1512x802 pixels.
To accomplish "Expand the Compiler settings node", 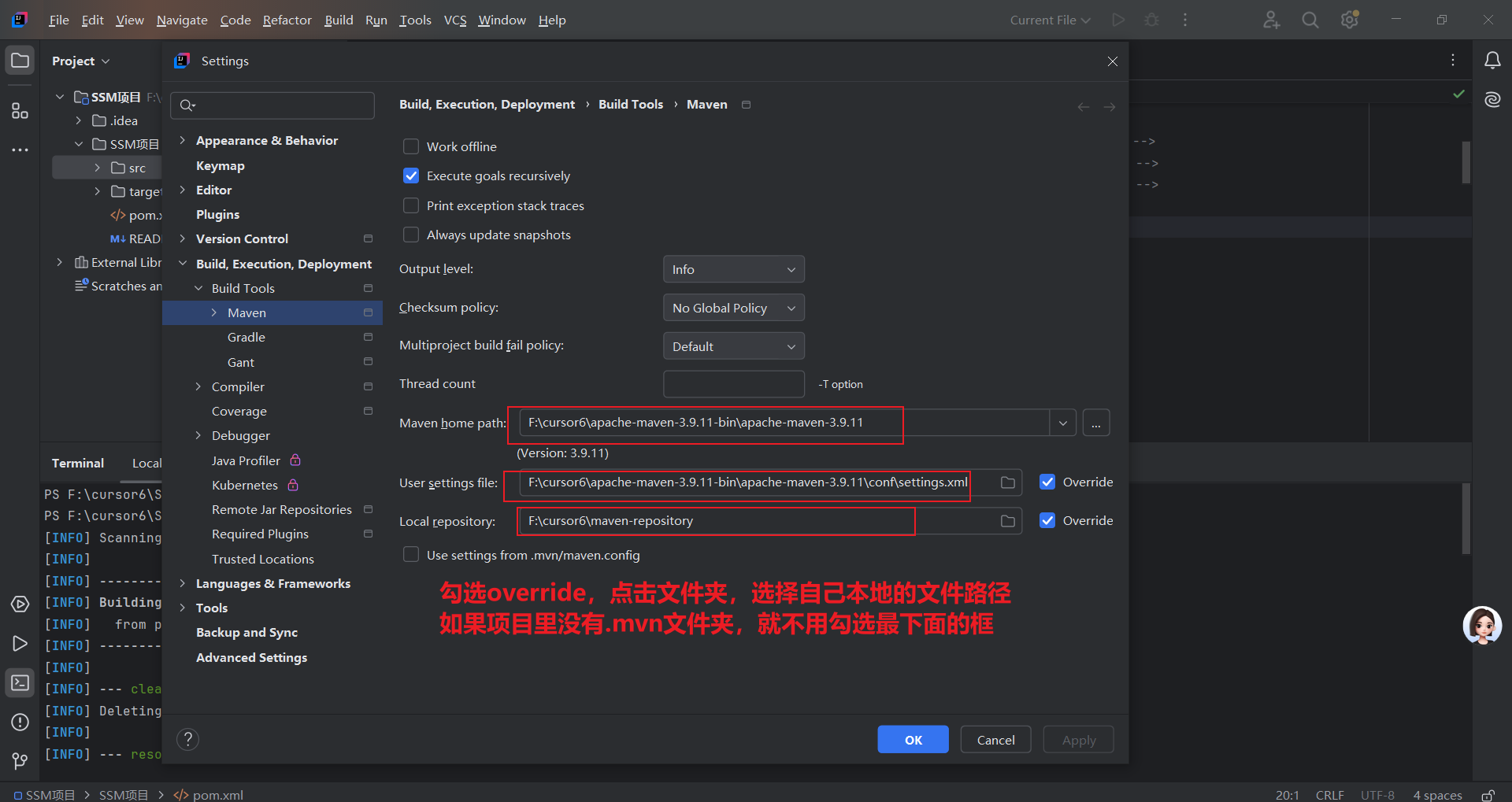I will (198, 386).
